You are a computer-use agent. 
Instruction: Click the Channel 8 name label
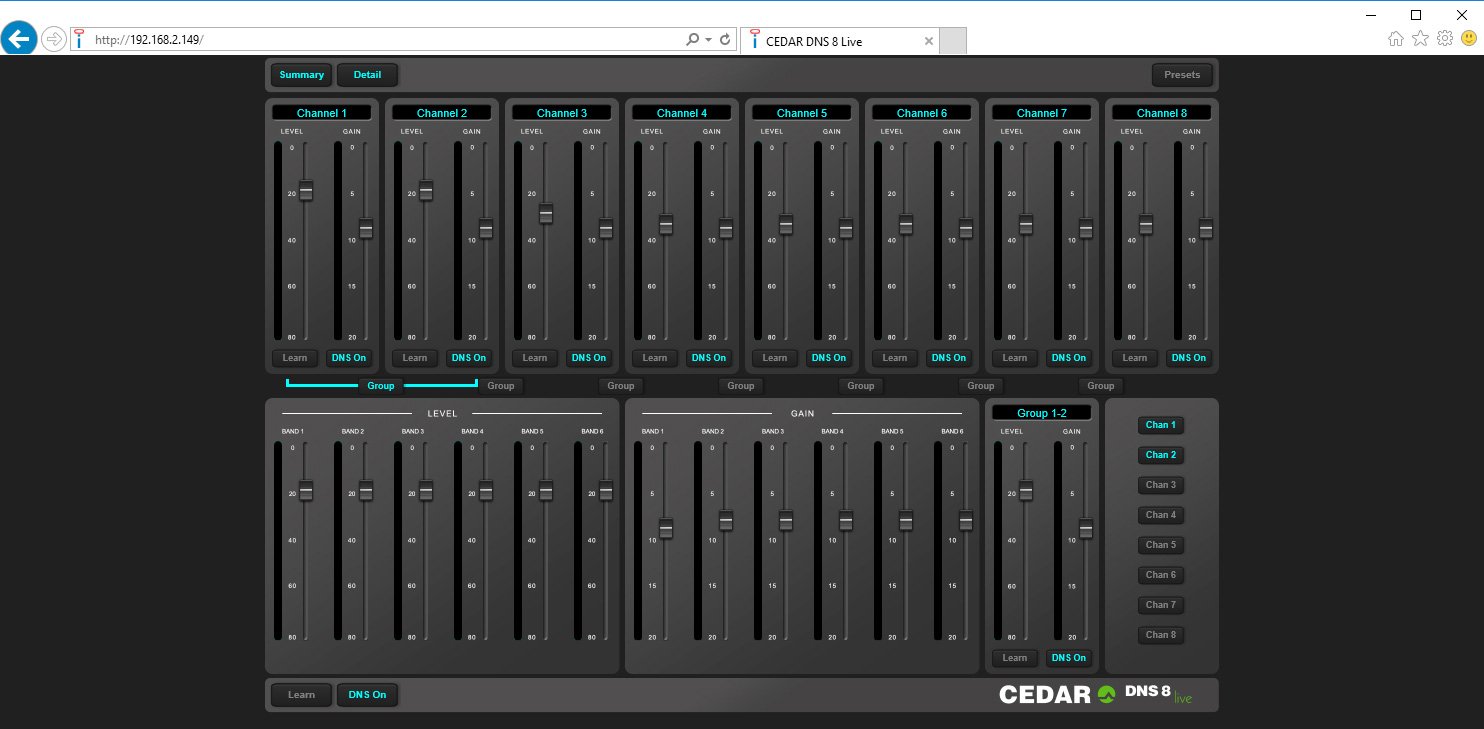tap(1162, 113)
